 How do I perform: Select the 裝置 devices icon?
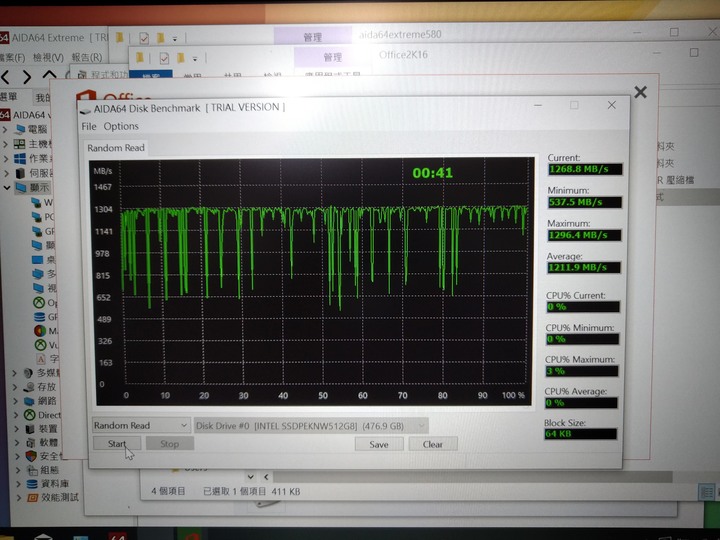pos(30,429)
